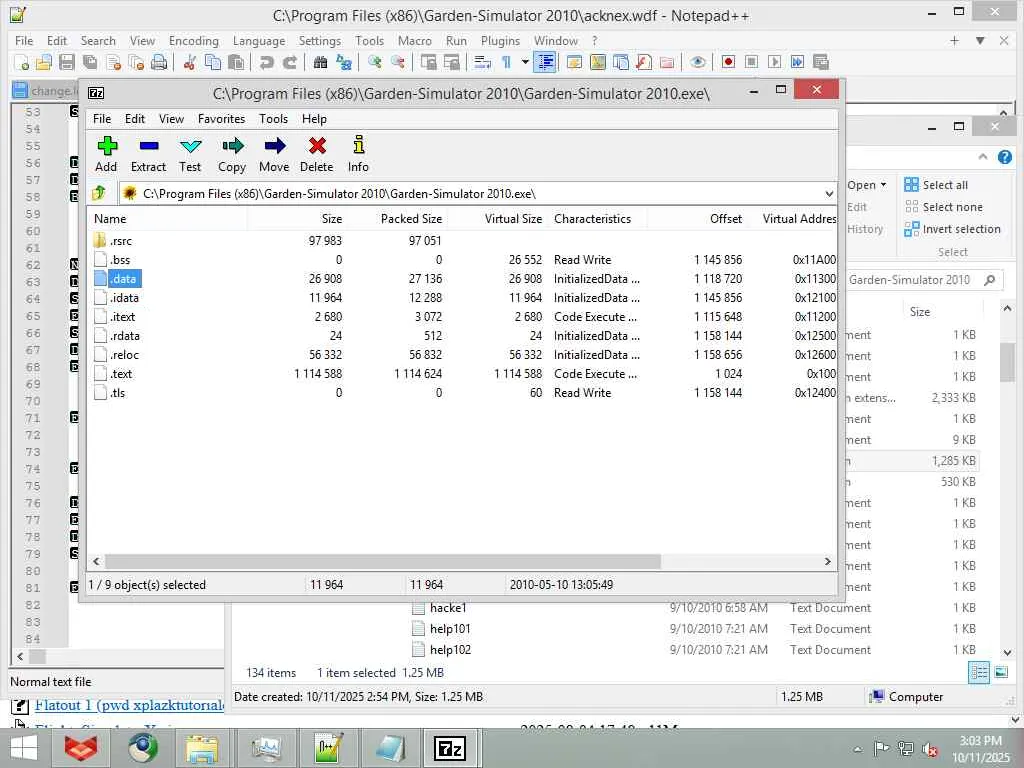
Task: Toggle Show all characters pilcrow icon
Action: pos(506,62)
